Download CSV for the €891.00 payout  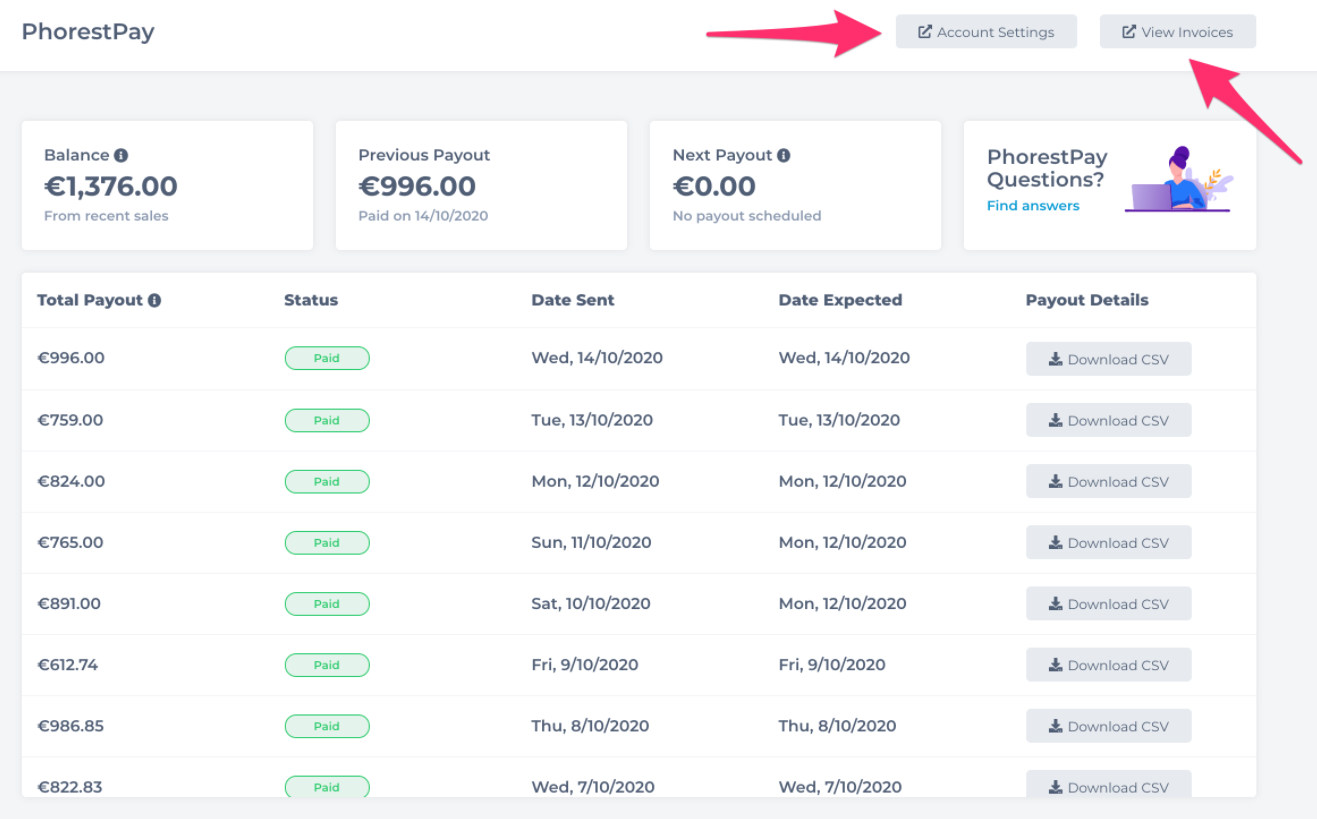[1109, 603]
